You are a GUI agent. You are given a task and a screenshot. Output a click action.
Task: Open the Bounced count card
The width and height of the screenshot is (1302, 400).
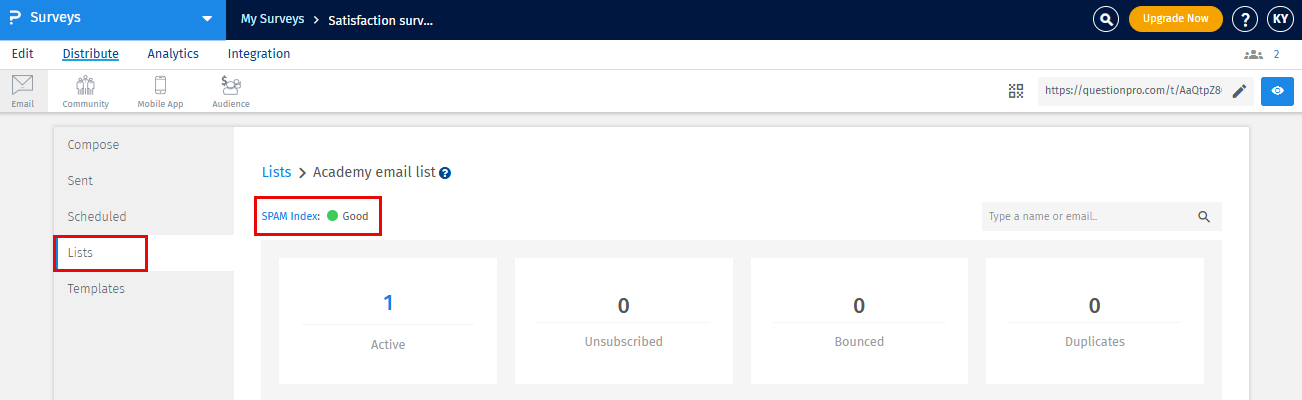coord(859,321)
